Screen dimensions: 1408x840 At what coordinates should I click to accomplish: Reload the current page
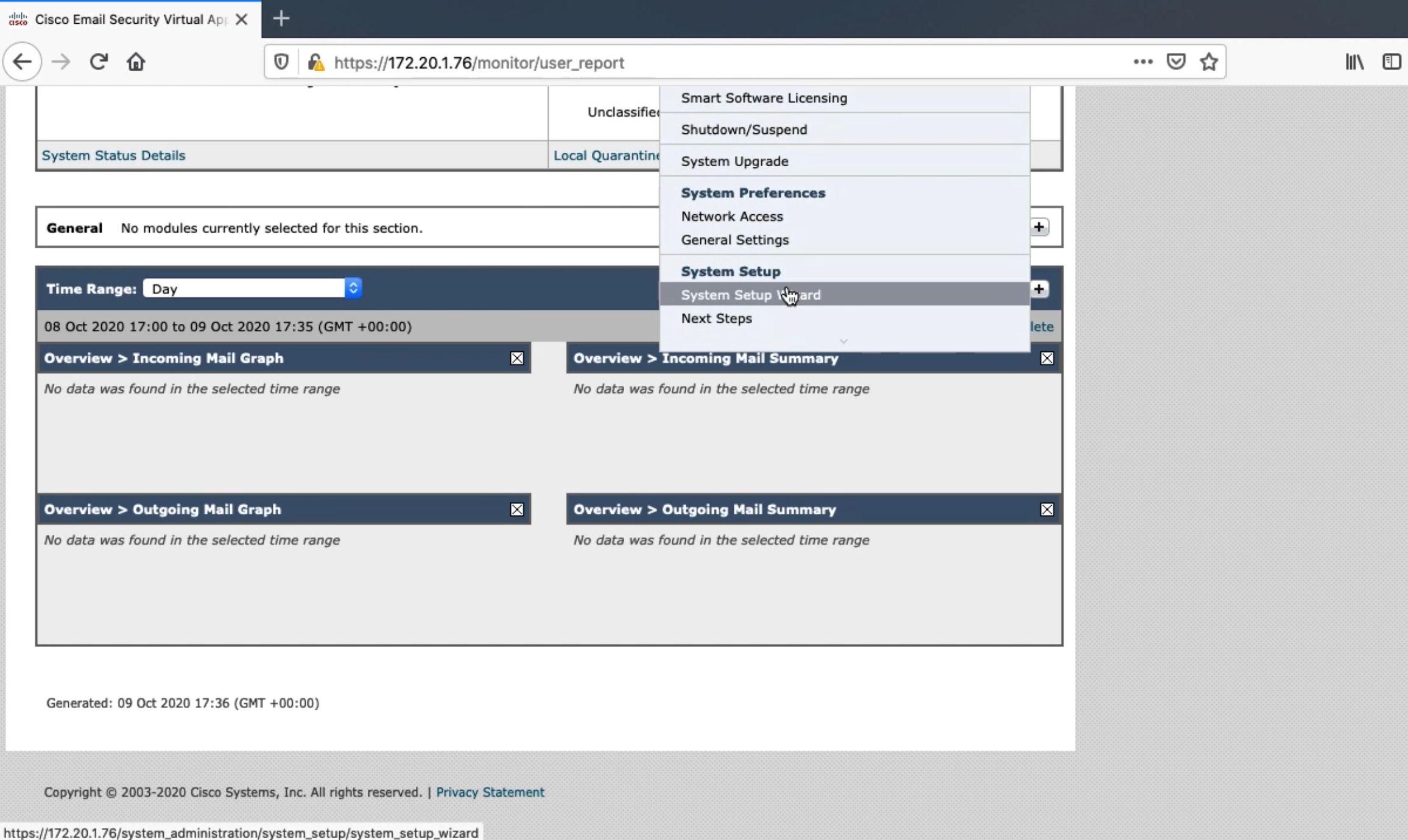coord(99,62)
